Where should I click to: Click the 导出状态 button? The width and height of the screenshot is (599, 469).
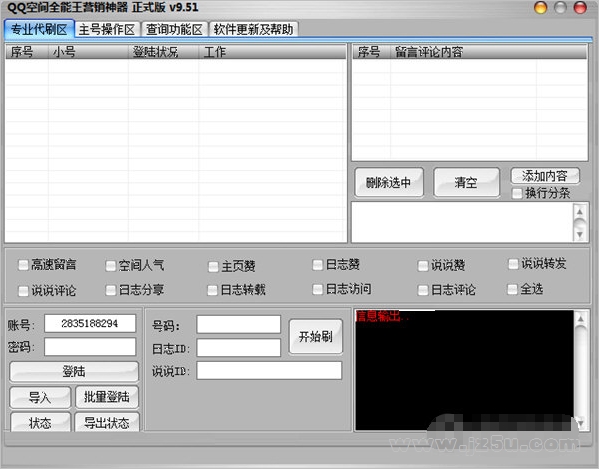click(107, 422)
